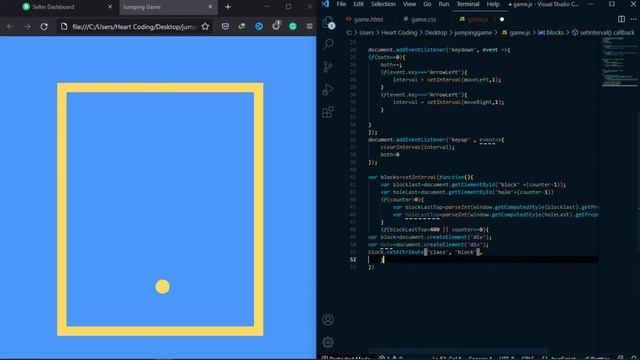640x360 pixels.
Task: Open the Search view in VS Code
Action: click(328, 44)
